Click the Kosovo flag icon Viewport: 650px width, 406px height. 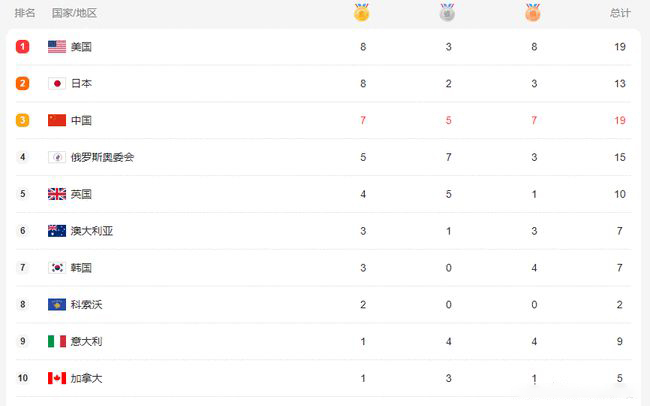point(57,305)
